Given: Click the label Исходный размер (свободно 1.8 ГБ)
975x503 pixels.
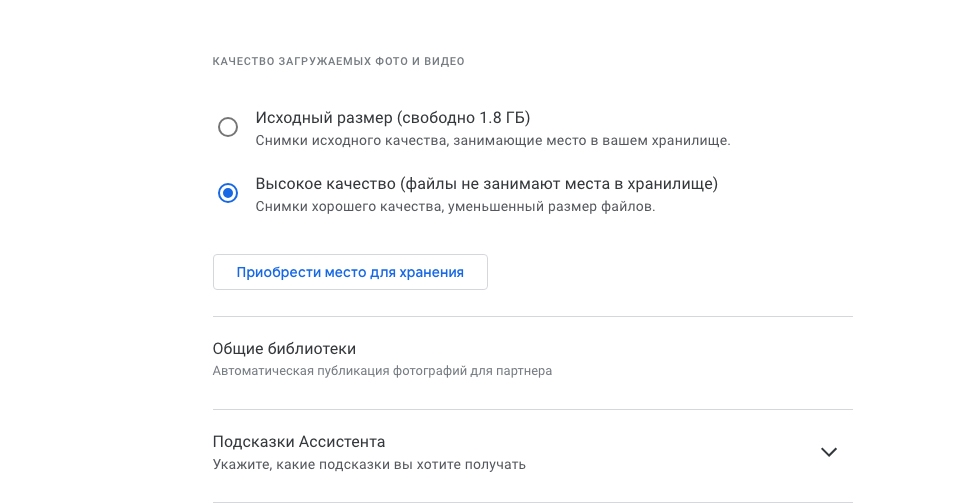Looking at the screenshot, I should tap(393, 118).
